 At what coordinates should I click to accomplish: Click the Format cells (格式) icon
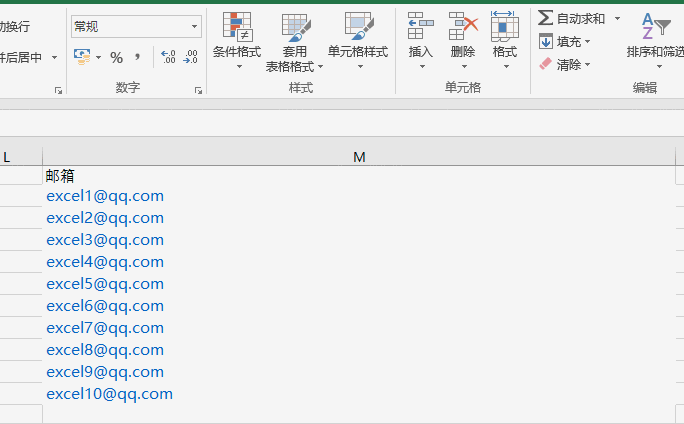[505, 27]
